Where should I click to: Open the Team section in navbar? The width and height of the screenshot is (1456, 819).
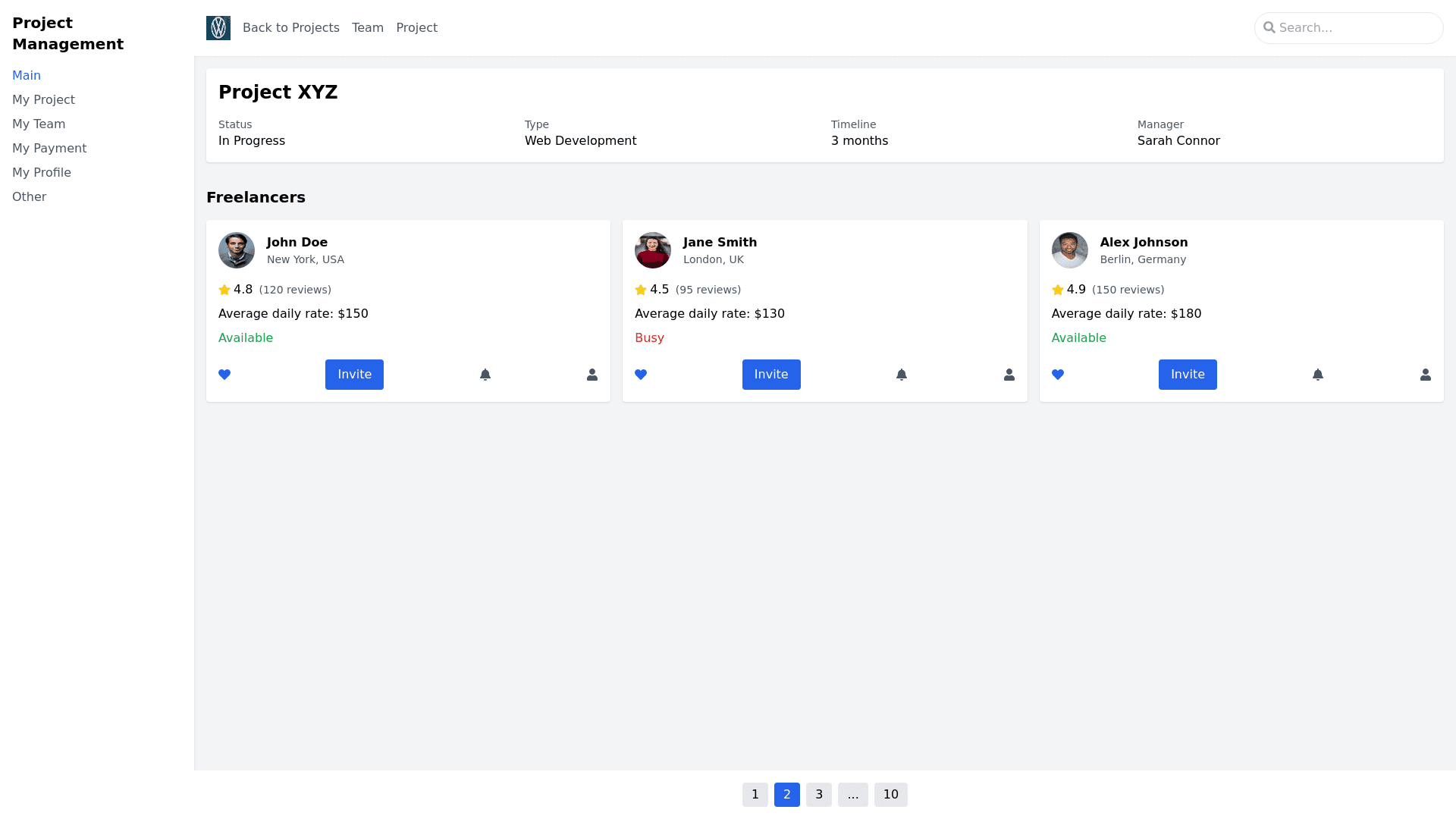pos(367,27)
